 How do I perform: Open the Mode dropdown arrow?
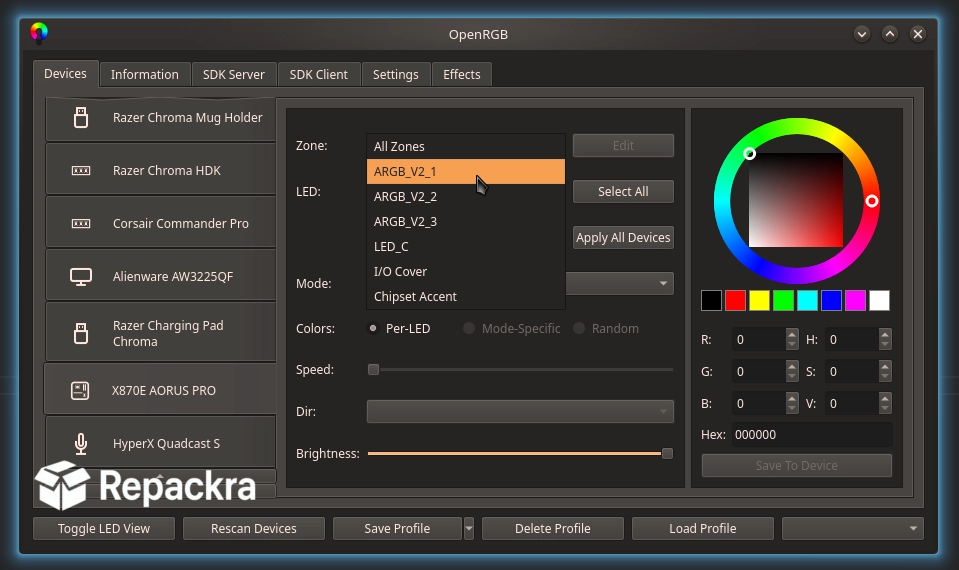(663, 283)
